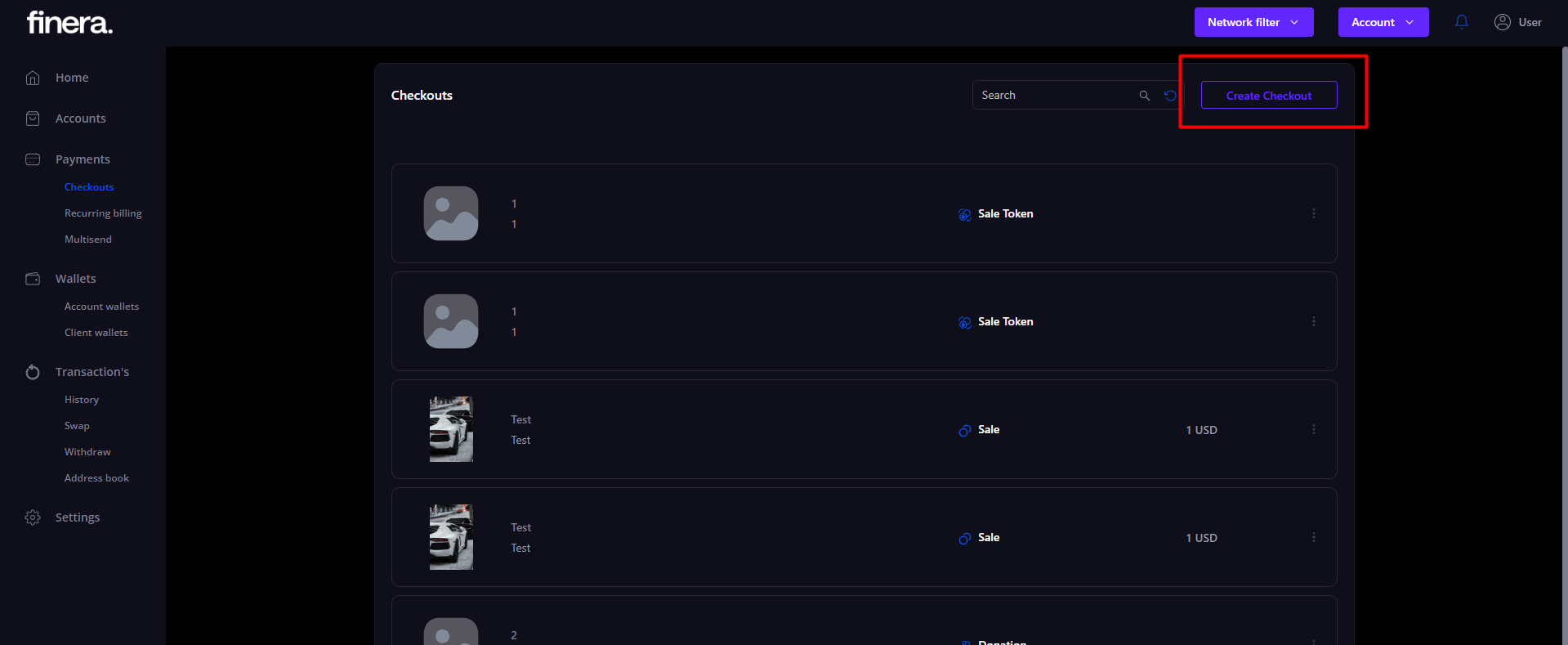Open the Multisend menu item
This screenshot has width=1568, height=645.
point(88,240)
